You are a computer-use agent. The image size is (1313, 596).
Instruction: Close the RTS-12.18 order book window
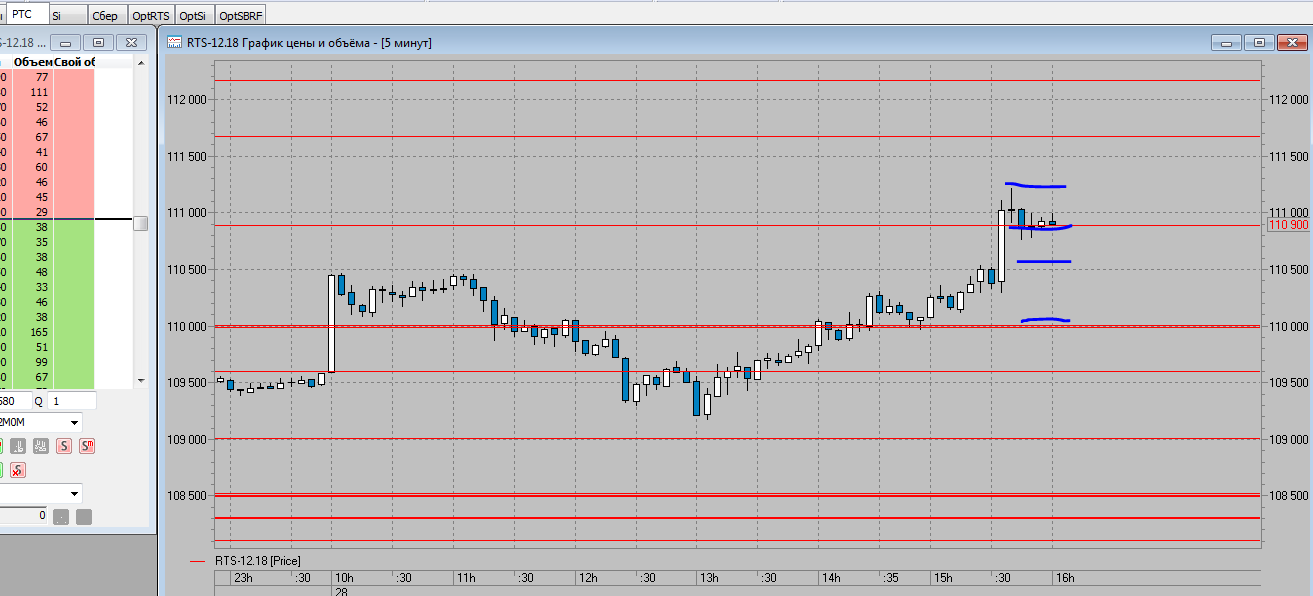click(x=130, y=43)
